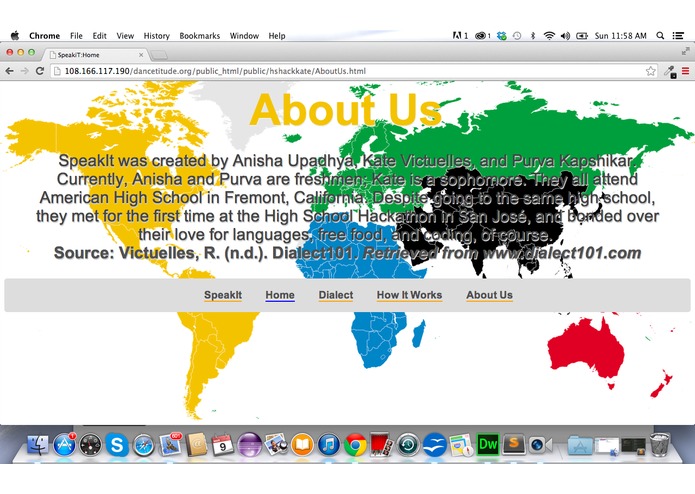Enter fullscreen with the window arrows icon
This screenshot has width=695, height=494.
[685, 51]
